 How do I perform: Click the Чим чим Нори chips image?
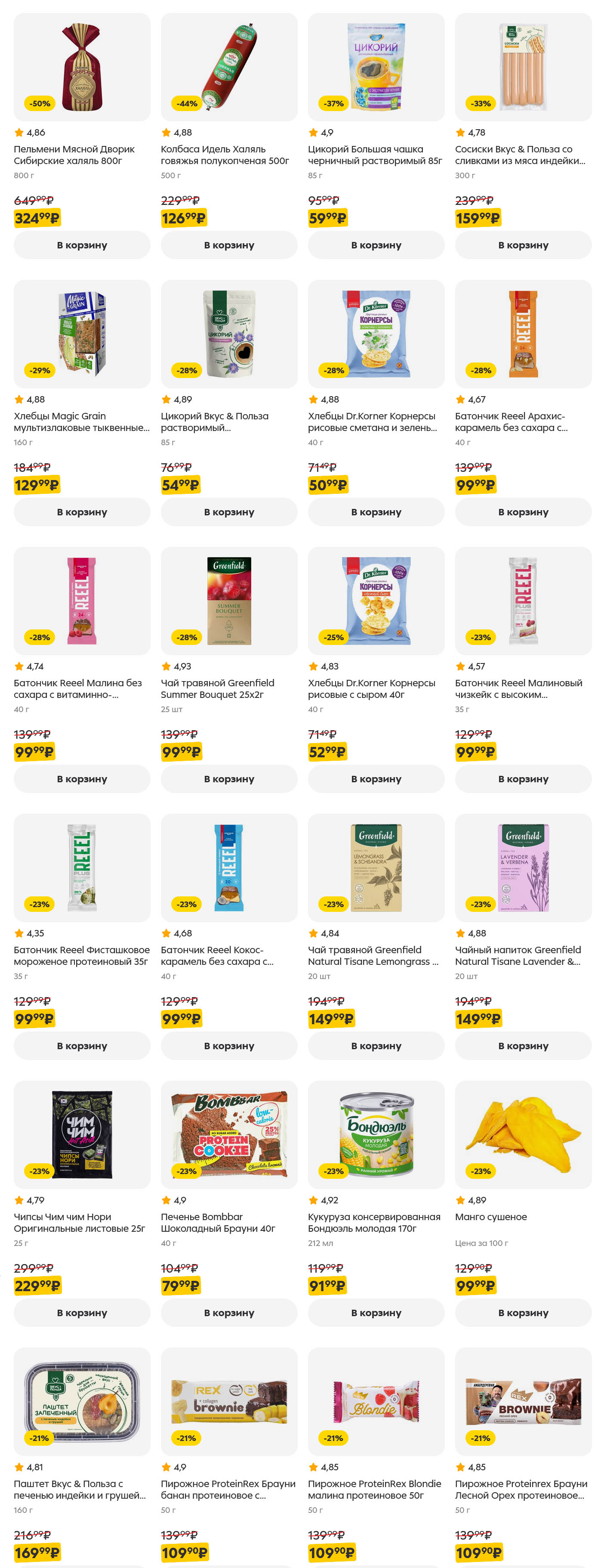81,1134
